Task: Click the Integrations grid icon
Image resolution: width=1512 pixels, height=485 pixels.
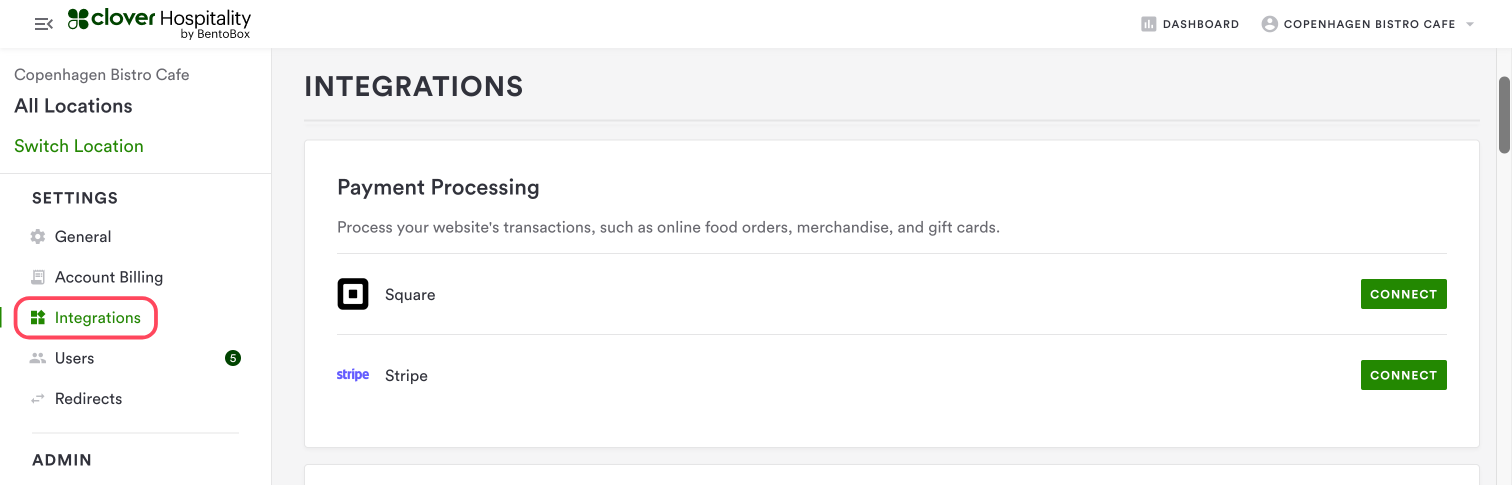Action: [38, 318]
